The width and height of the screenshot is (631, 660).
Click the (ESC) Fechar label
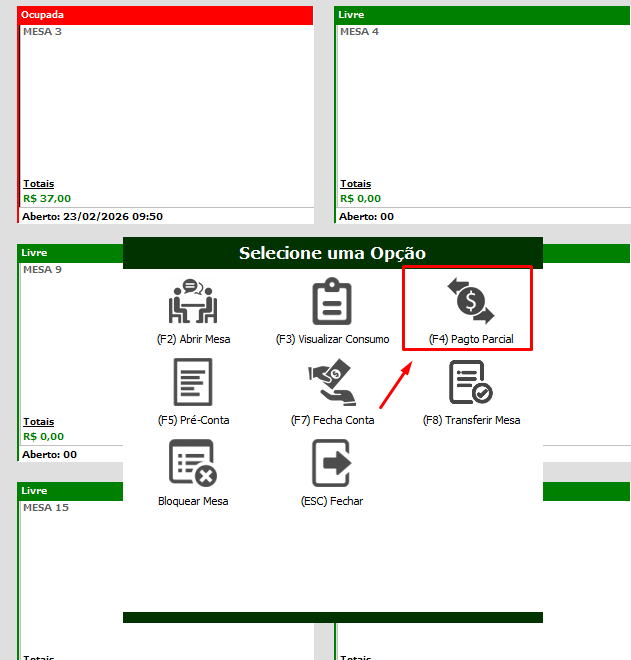pos(332,501)
